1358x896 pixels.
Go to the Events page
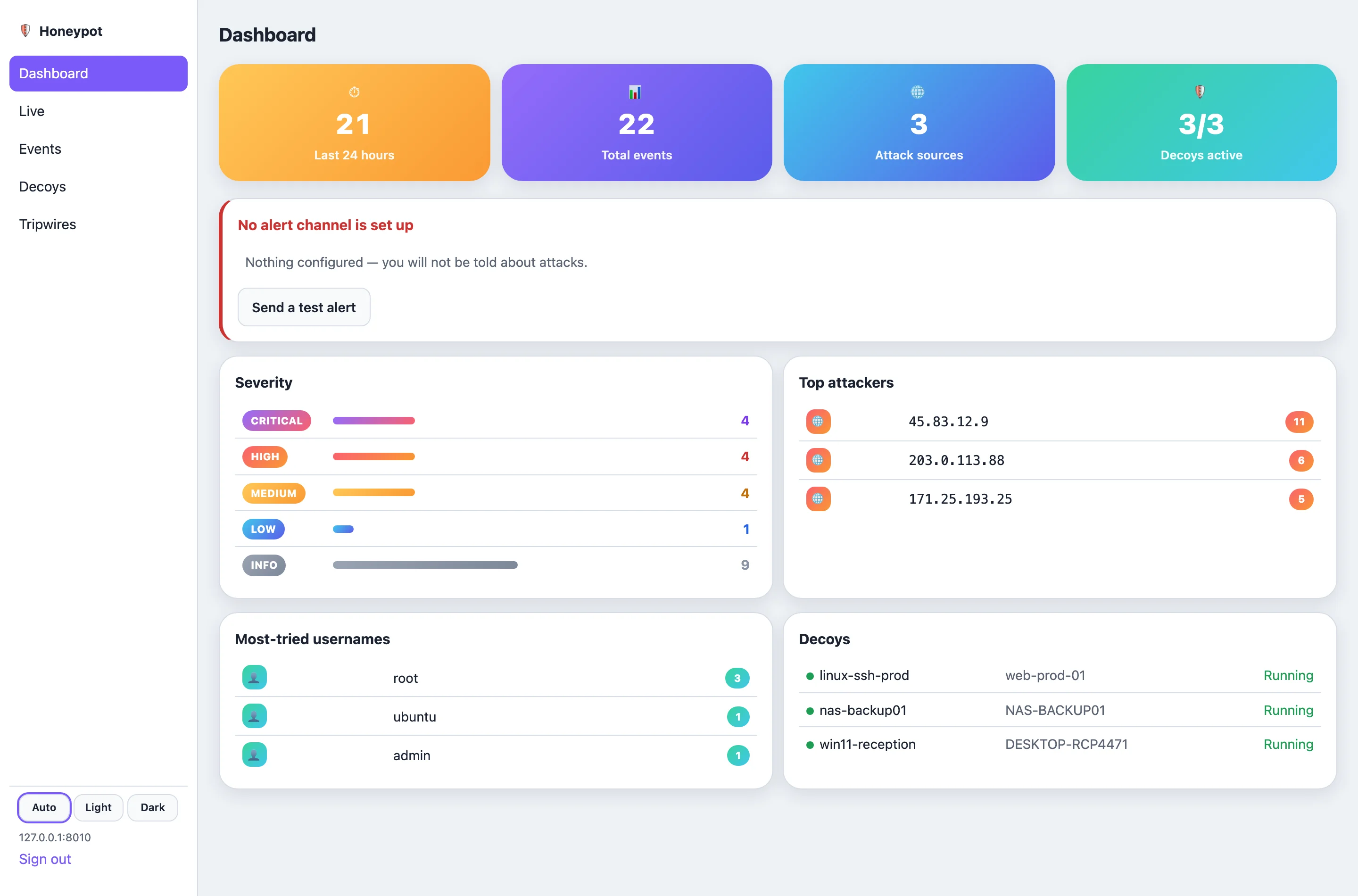point(98,149)
